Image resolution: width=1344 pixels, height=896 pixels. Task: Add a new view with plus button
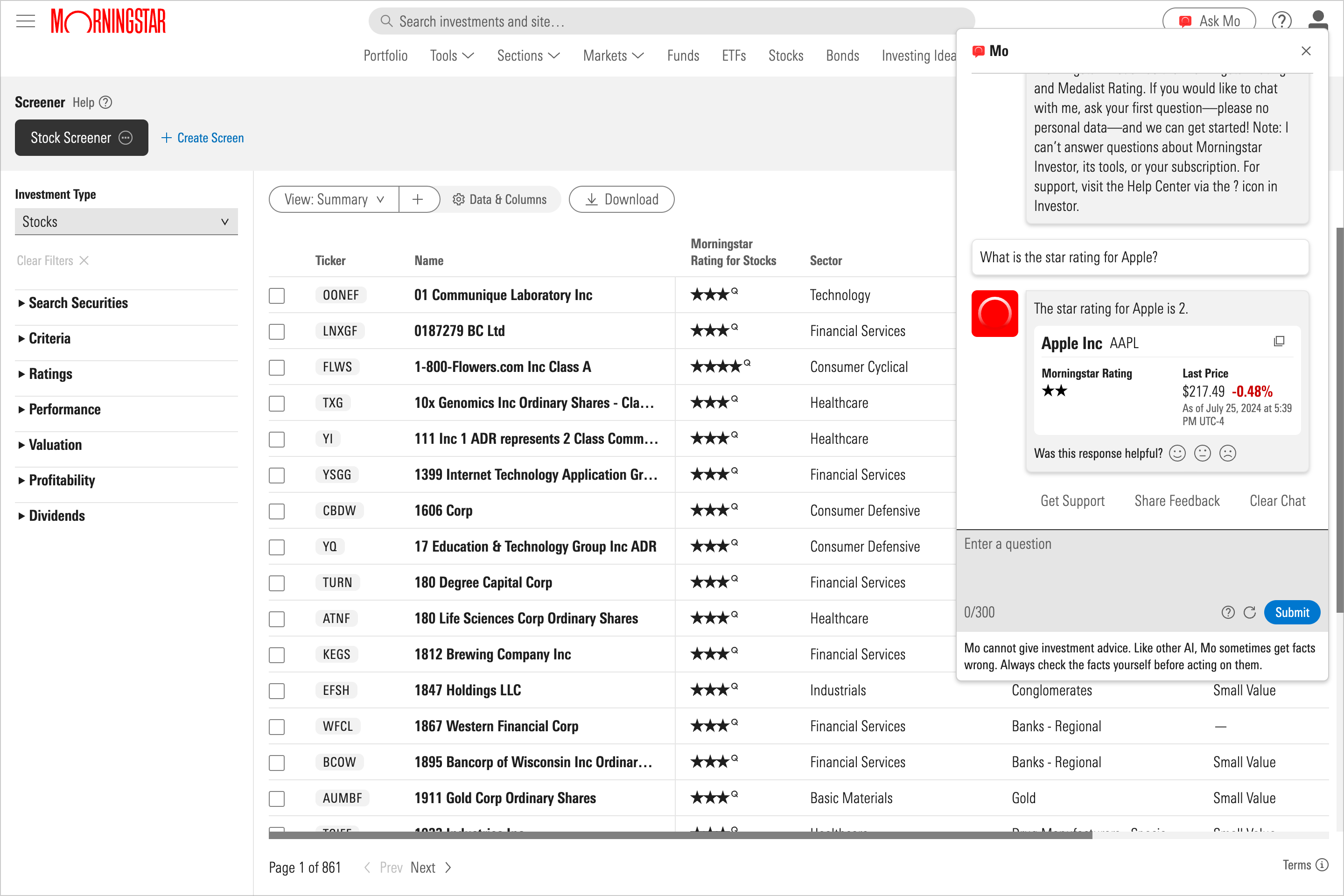pos(418,199)
